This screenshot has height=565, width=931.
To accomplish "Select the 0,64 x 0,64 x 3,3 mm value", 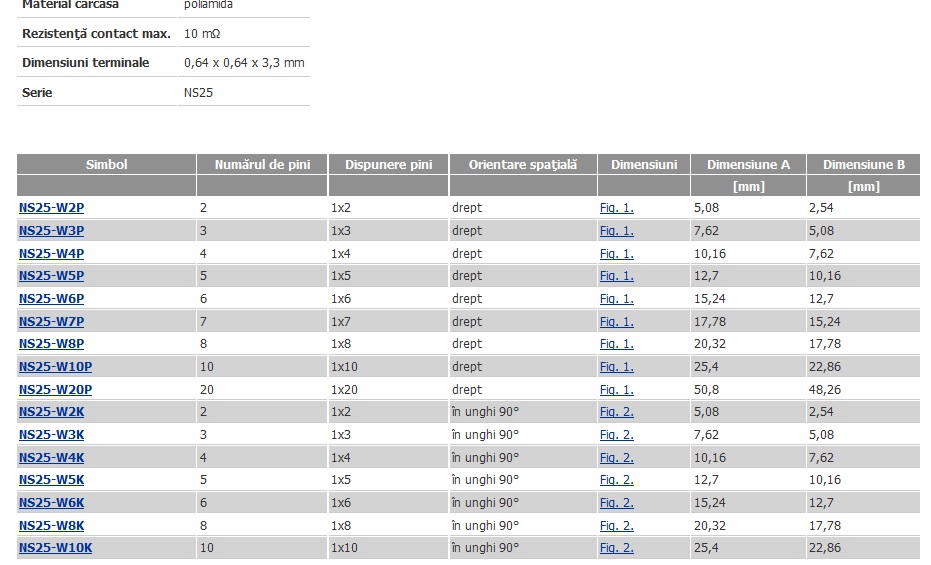I will pyautogui.click(x=244, y=63).
